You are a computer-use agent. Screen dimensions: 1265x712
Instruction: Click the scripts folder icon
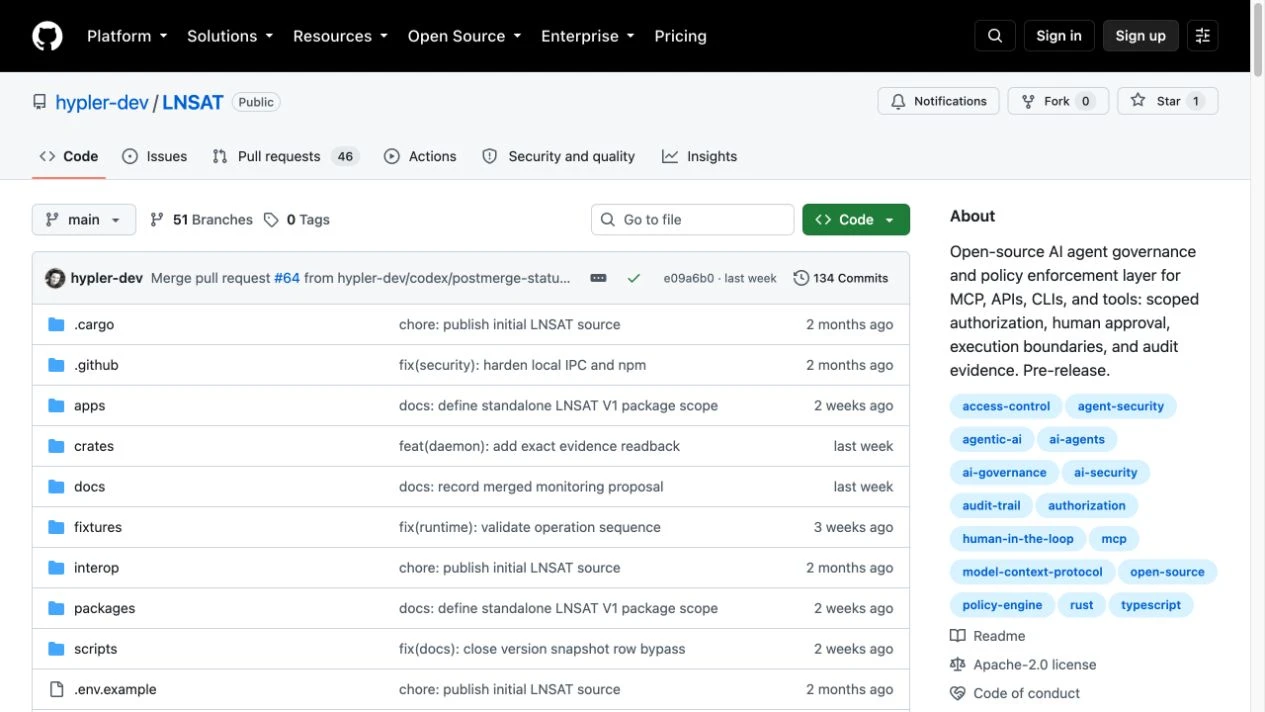[56, 649]
